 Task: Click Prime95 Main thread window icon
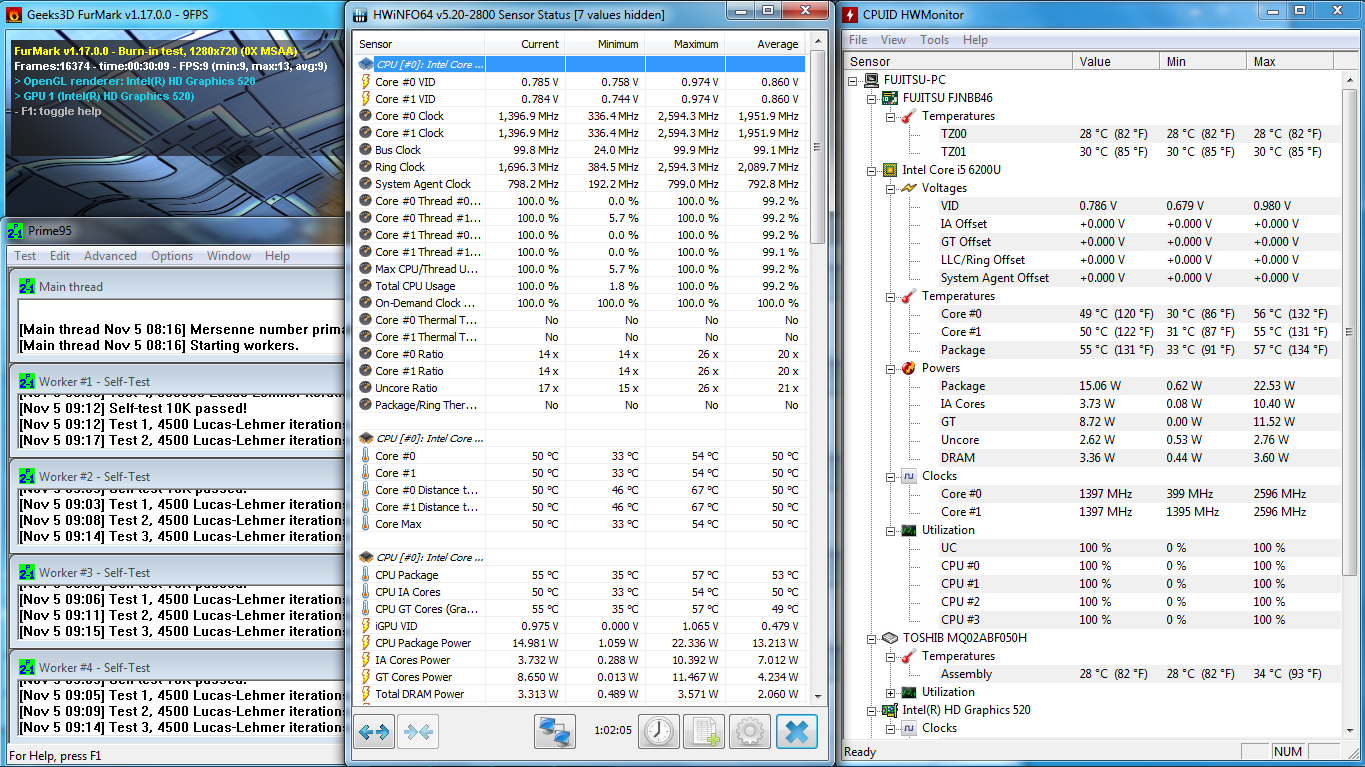pyautogui.click(x=28, y=287)
